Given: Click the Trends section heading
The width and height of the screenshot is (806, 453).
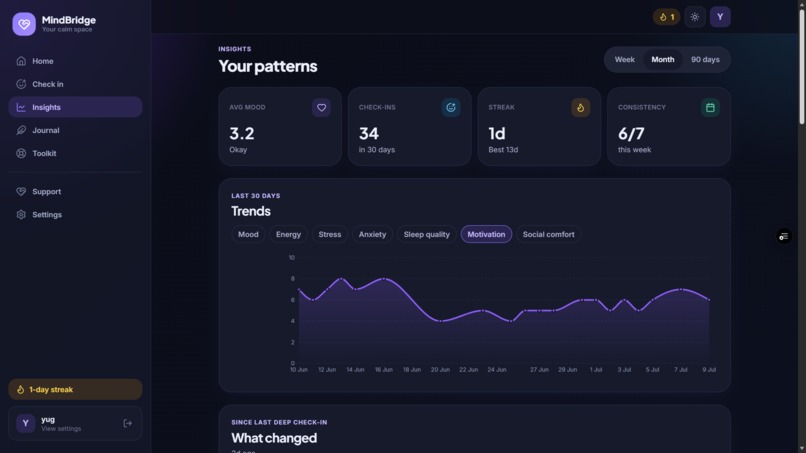Looking at the screenshot, I should [251, 211].
